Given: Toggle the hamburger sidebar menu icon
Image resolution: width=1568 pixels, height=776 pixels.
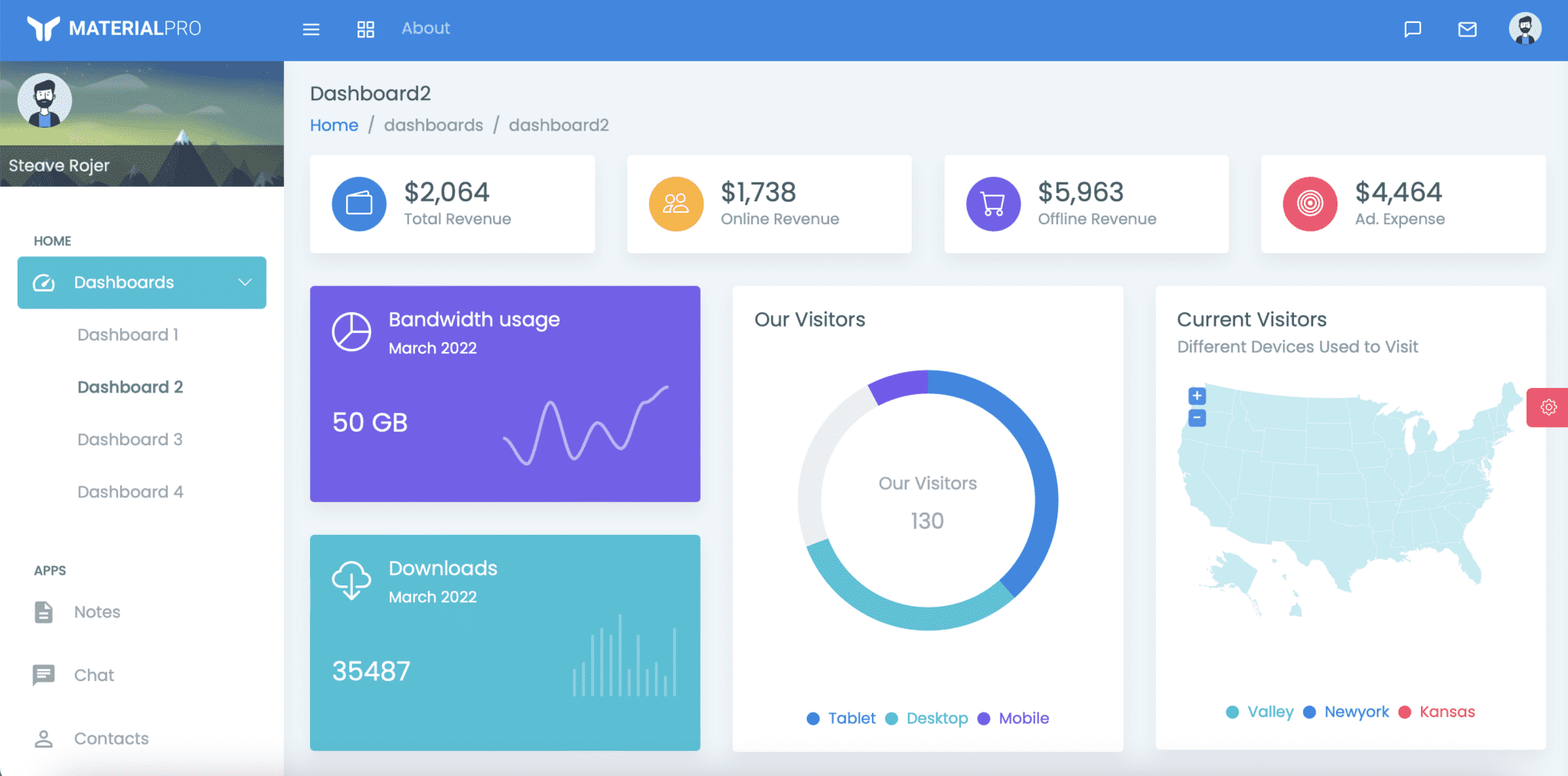Looking at the screenshot, I should pyautogui.click(x=311, y=29).
